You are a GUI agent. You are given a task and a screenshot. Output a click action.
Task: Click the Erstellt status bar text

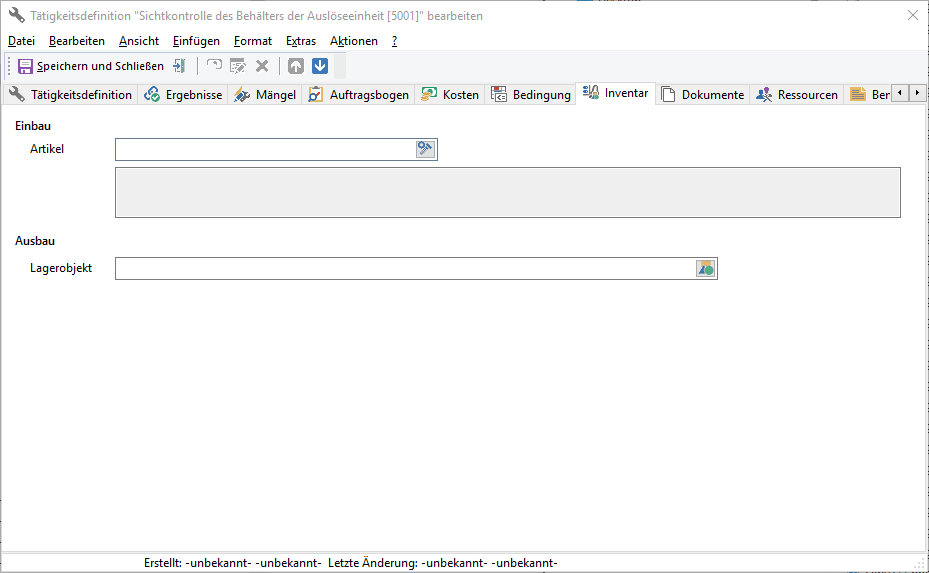[232, 563]
